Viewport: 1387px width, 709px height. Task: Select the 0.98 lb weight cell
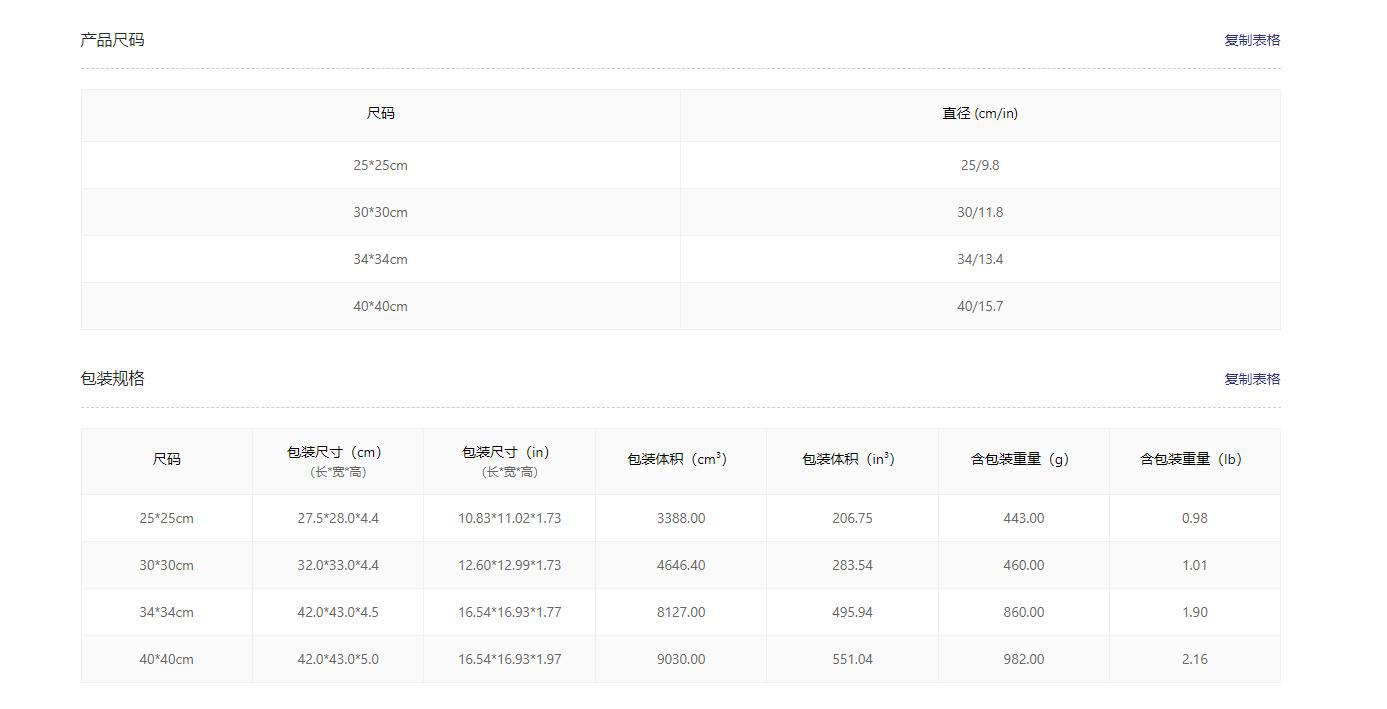click(1194, 518)
